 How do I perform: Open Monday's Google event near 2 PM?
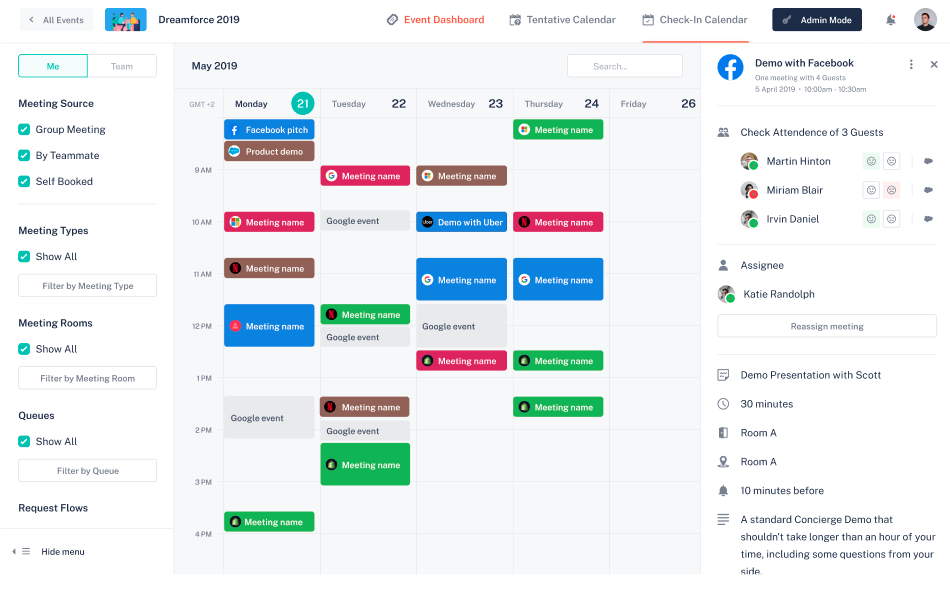tap(269, 417)
